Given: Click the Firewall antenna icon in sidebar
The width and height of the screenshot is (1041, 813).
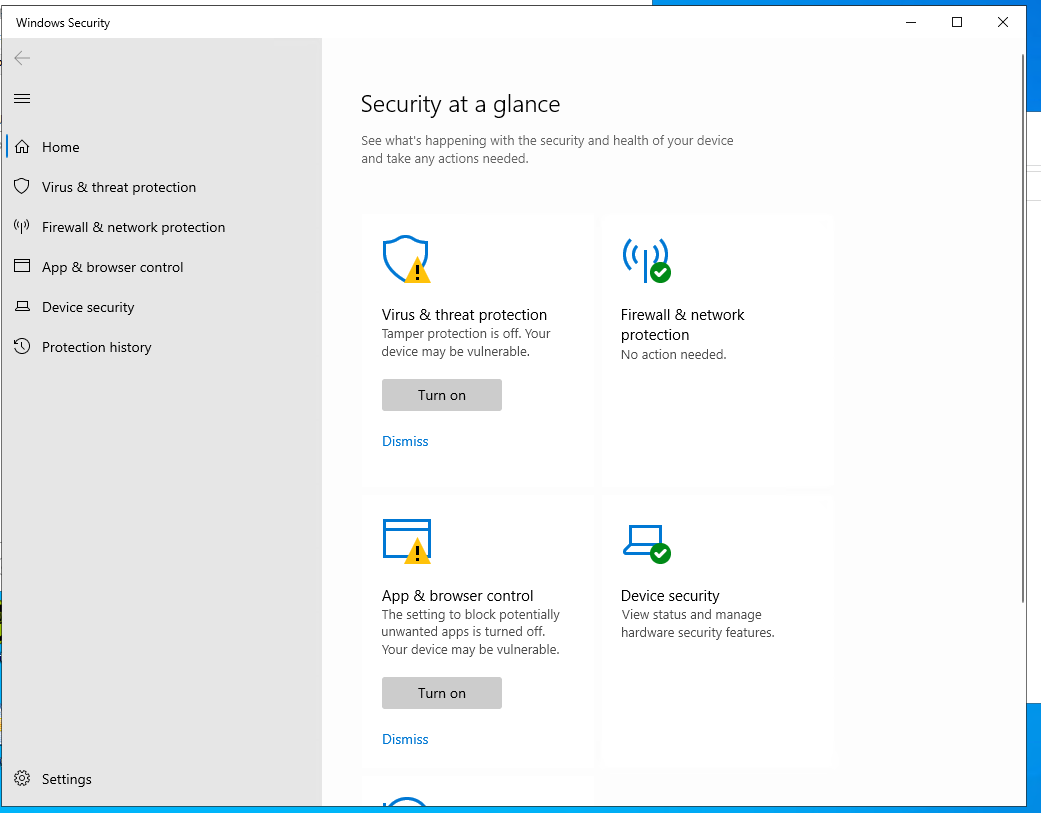Looking at the screenshot, I should pyautogui.click(x=22, y=226).
